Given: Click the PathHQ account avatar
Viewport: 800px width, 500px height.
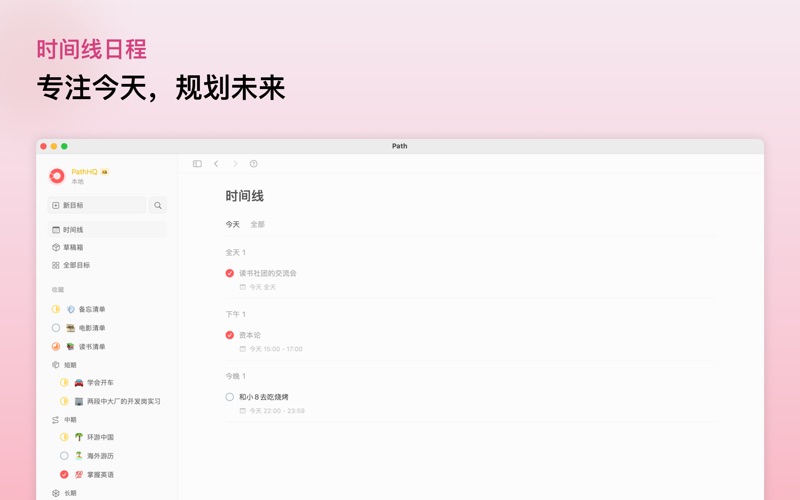Looking at the screenshot, I should [57, 176].
